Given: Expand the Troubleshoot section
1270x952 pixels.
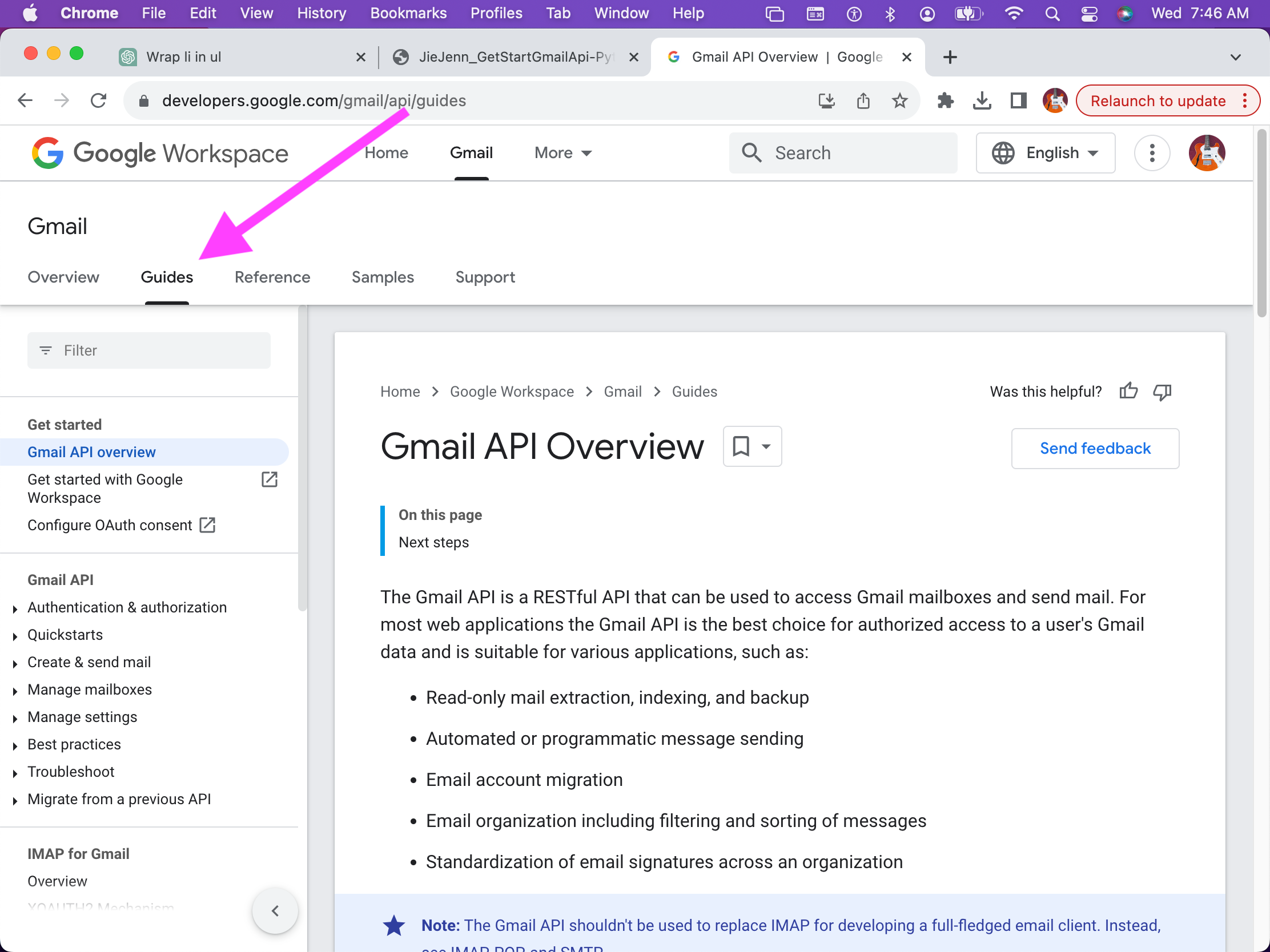Looking at the screenshot, I should (15, 773).
